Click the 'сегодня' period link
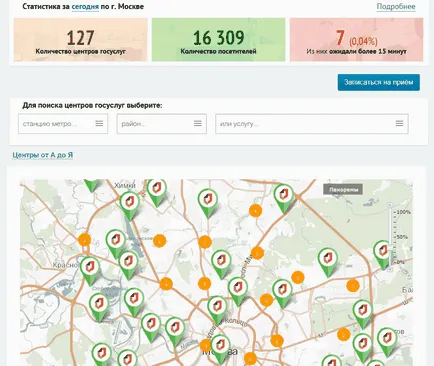Viewport: 434px width, 366px height. coord(85,6)
